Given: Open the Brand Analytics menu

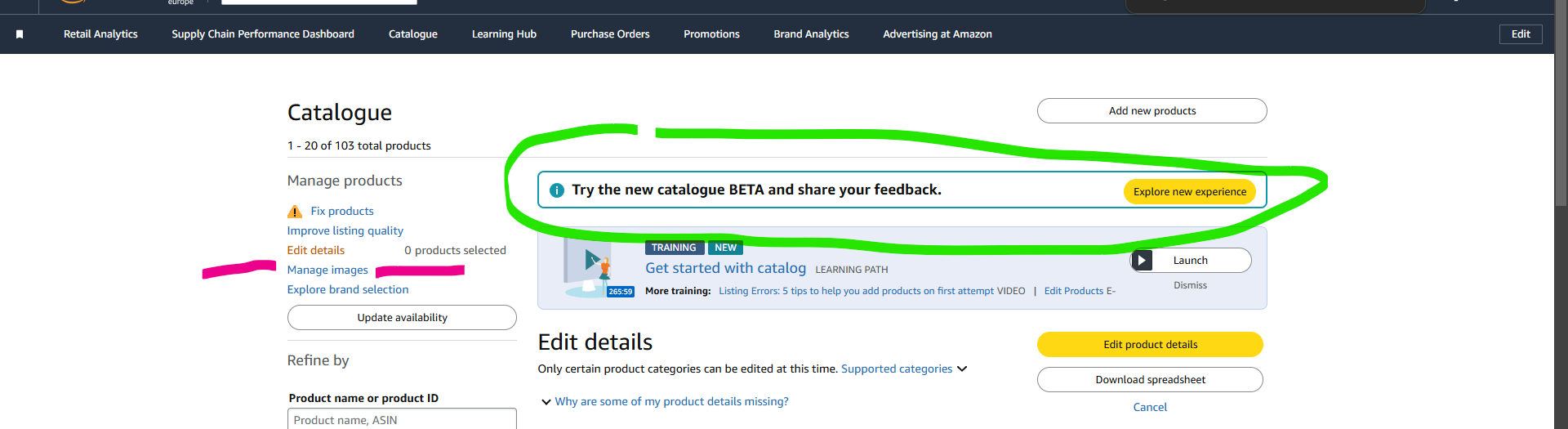Looking at the screenshot, I should (811, 34).
